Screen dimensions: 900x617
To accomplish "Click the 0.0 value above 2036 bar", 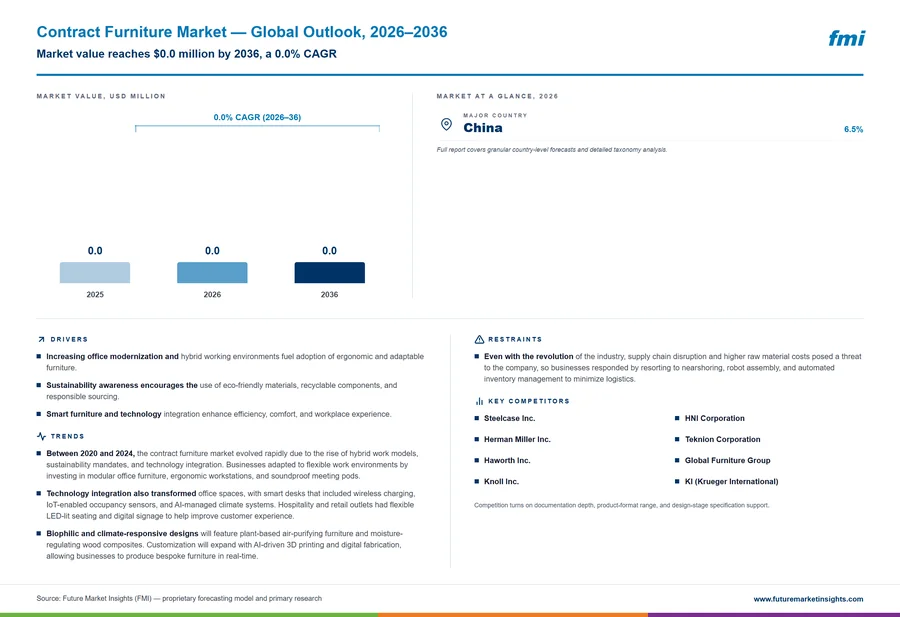I will click(329, 251).
